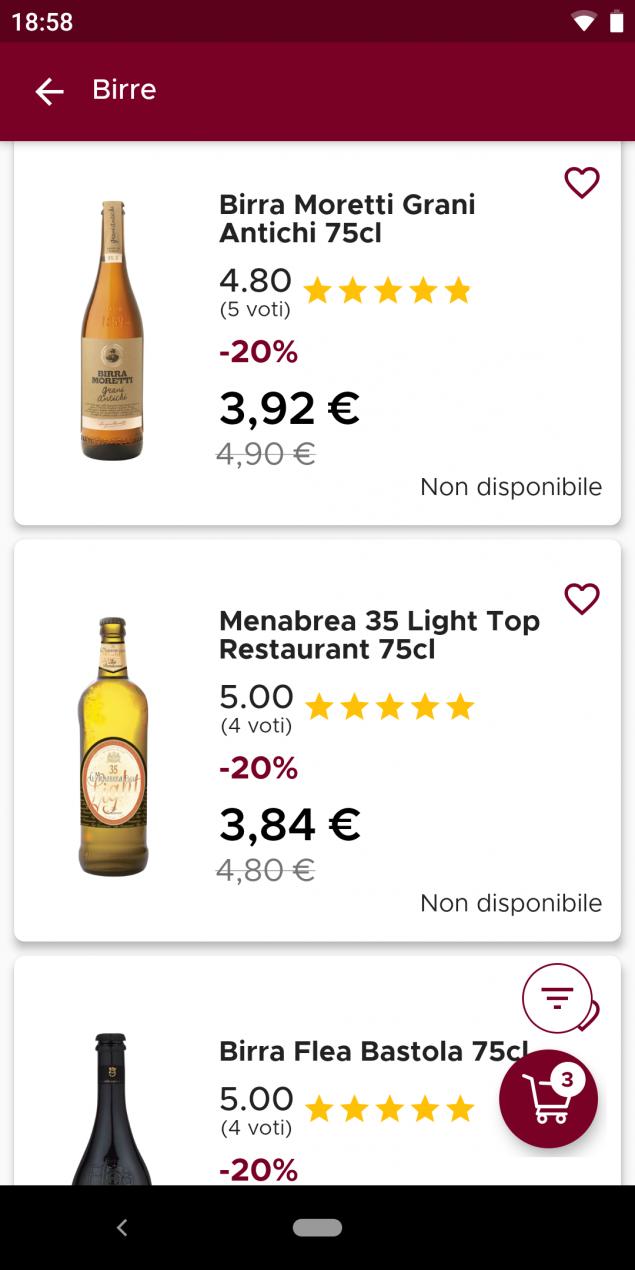Open Birra Flea Bastola bottle image
Screen dimensions: 635x1270
click(x=112, y=1110)
